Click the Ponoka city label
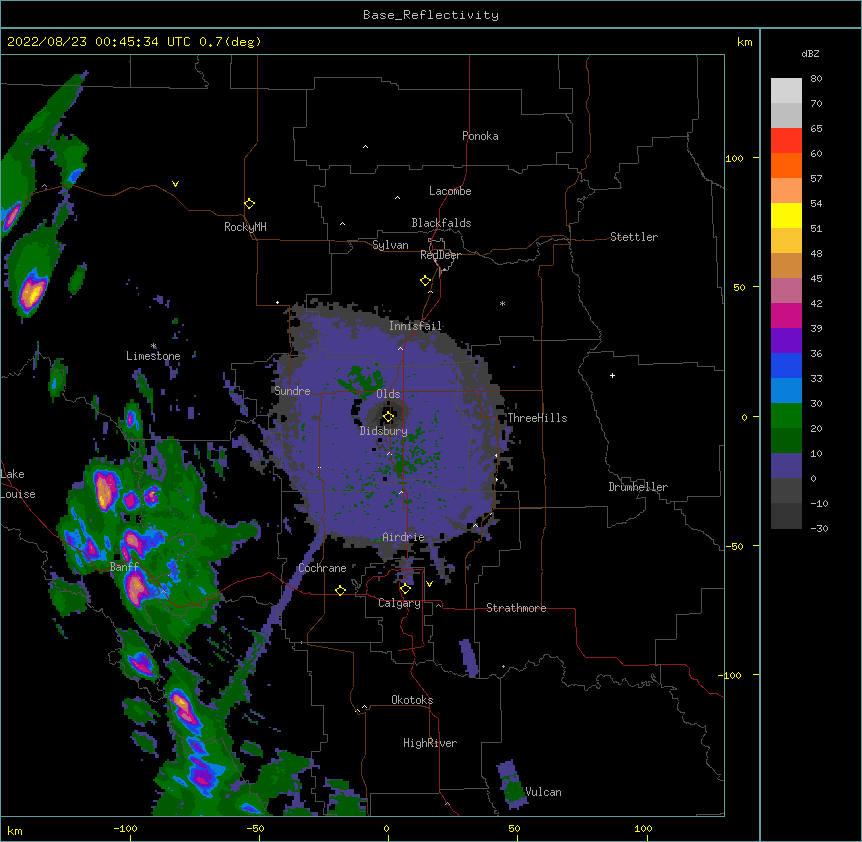 tap(480, 136)
